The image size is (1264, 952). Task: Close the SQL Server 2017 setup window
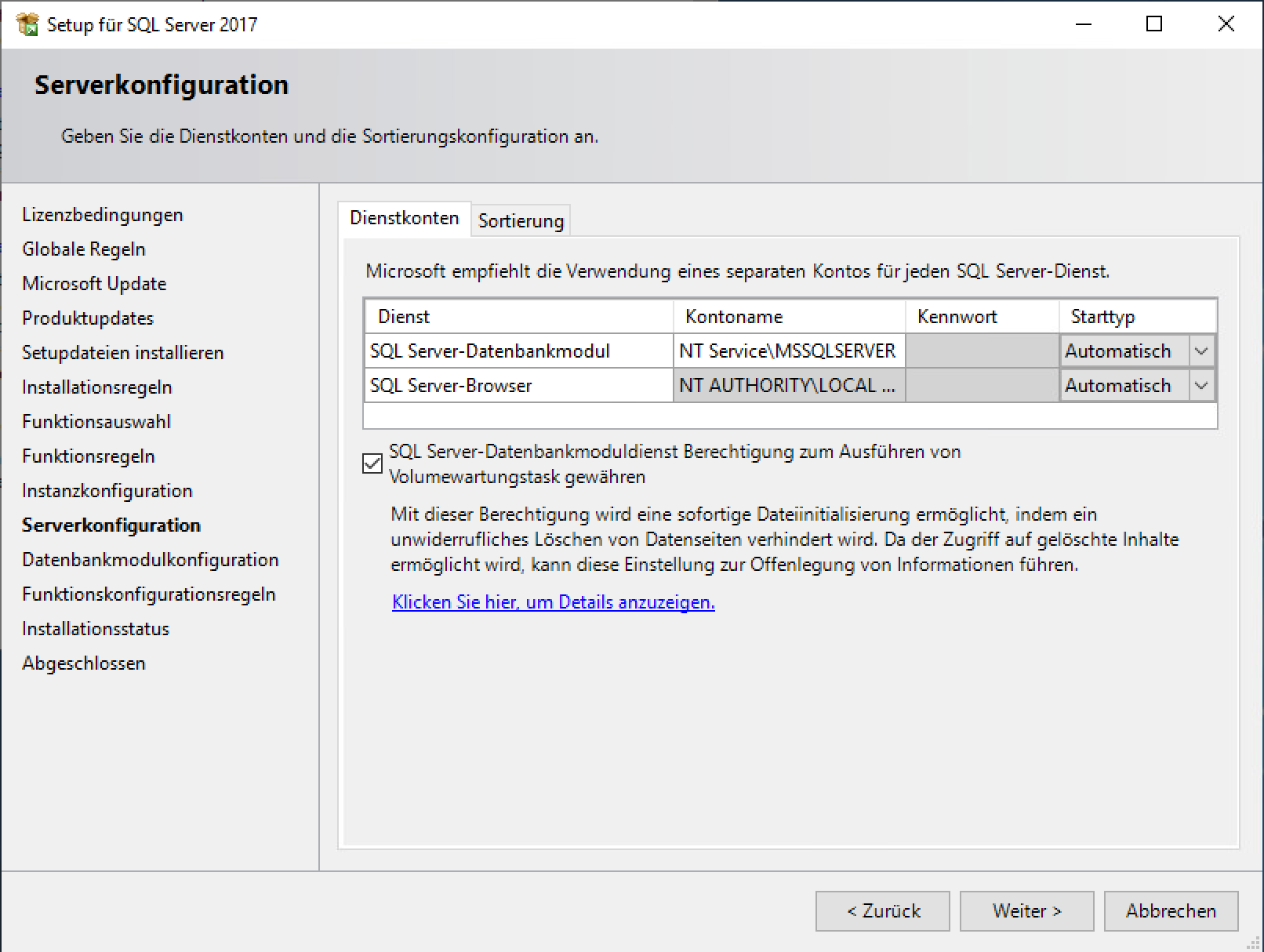[x=1226, y=24]
